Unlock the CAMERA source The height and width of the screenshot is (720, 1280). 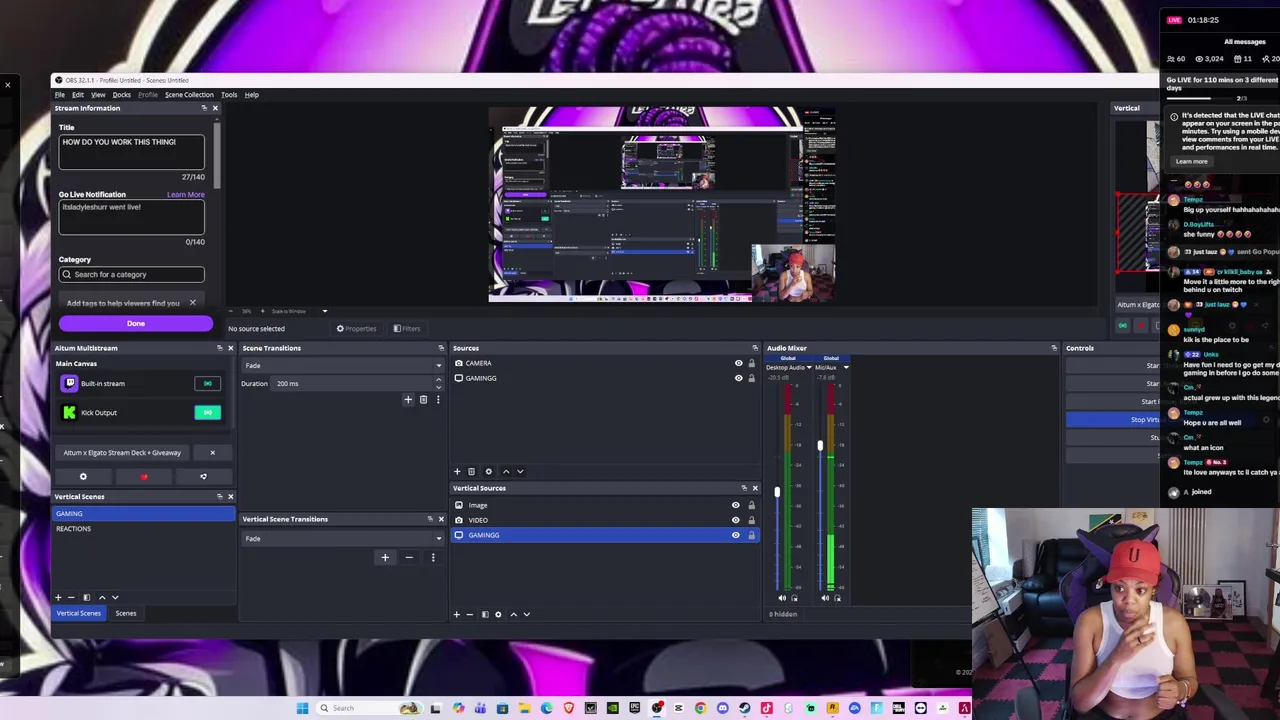(752, 363)
